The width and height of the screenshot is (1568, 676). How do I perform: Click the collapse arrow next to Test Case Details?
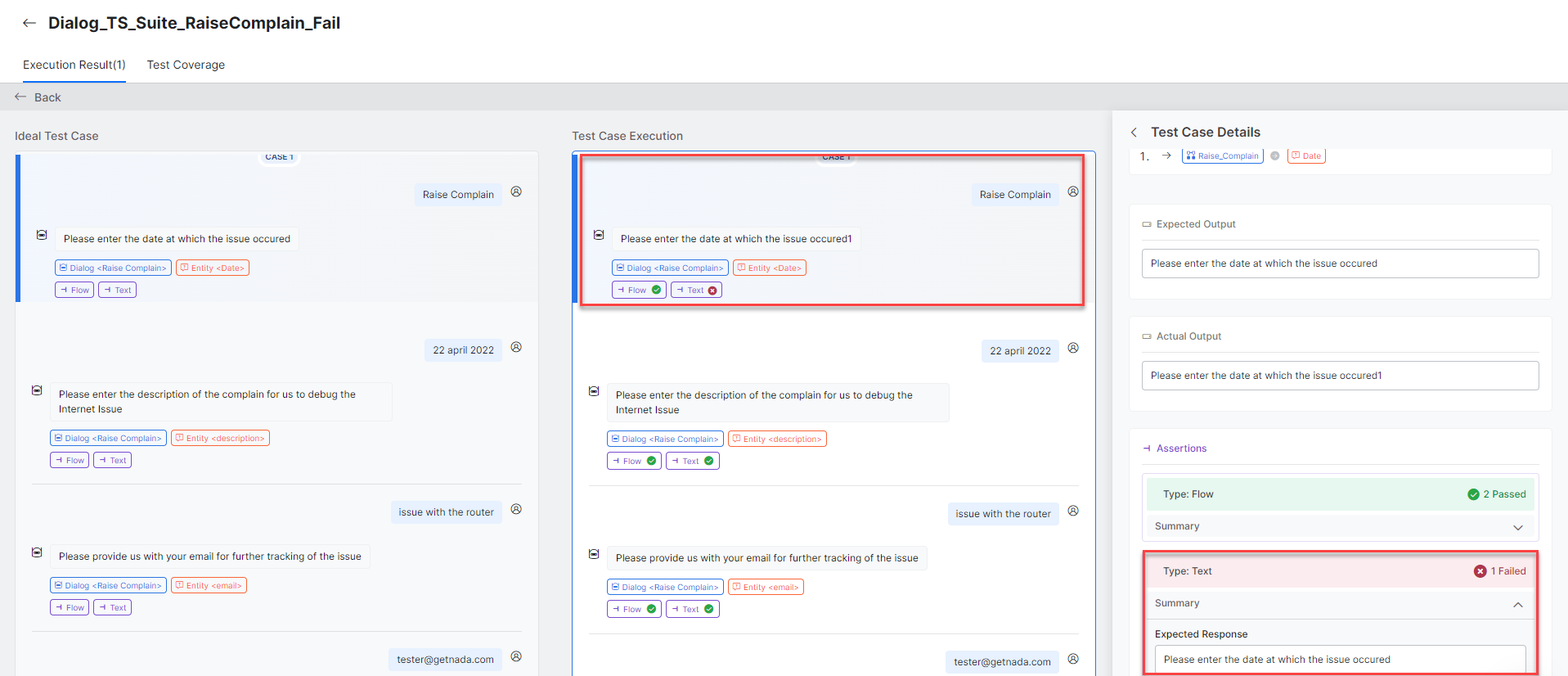point(1134,133)
